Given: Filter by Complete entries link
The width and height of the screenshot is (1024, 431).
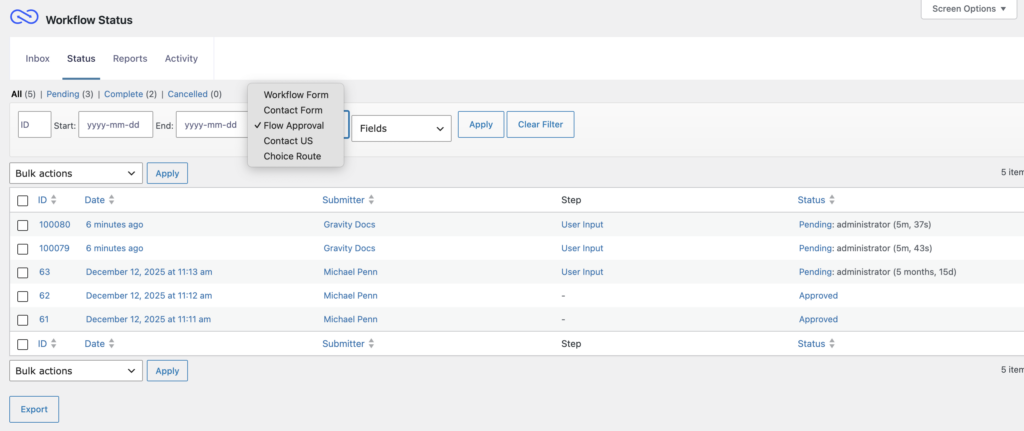Looking at the screenshot, I should click(x=123, y=94).
